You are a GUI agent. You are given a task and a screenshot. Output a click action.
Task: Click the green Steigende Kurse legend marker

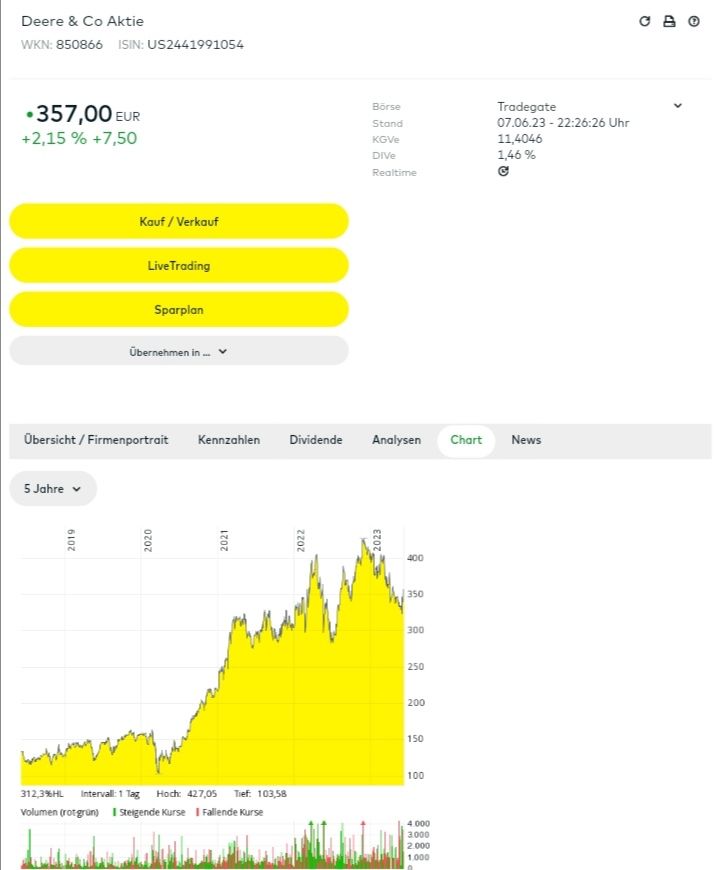coord(114,812)
